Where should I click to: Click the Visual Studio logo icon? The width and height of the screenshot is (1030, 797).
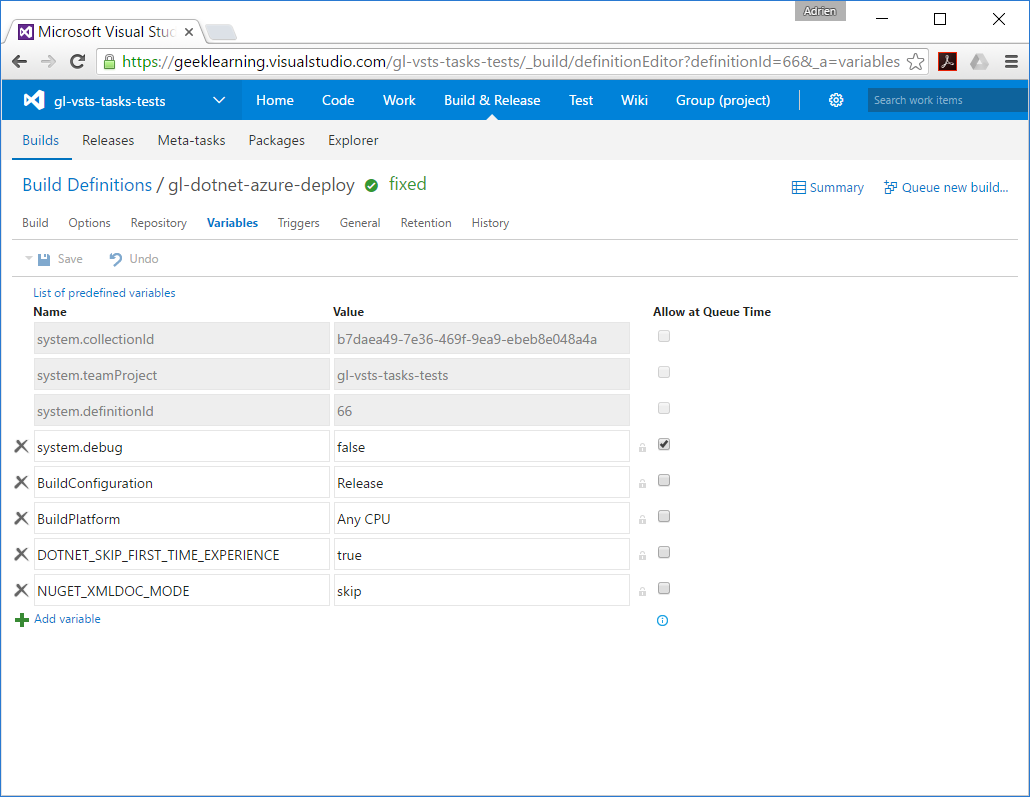[34, 100]
